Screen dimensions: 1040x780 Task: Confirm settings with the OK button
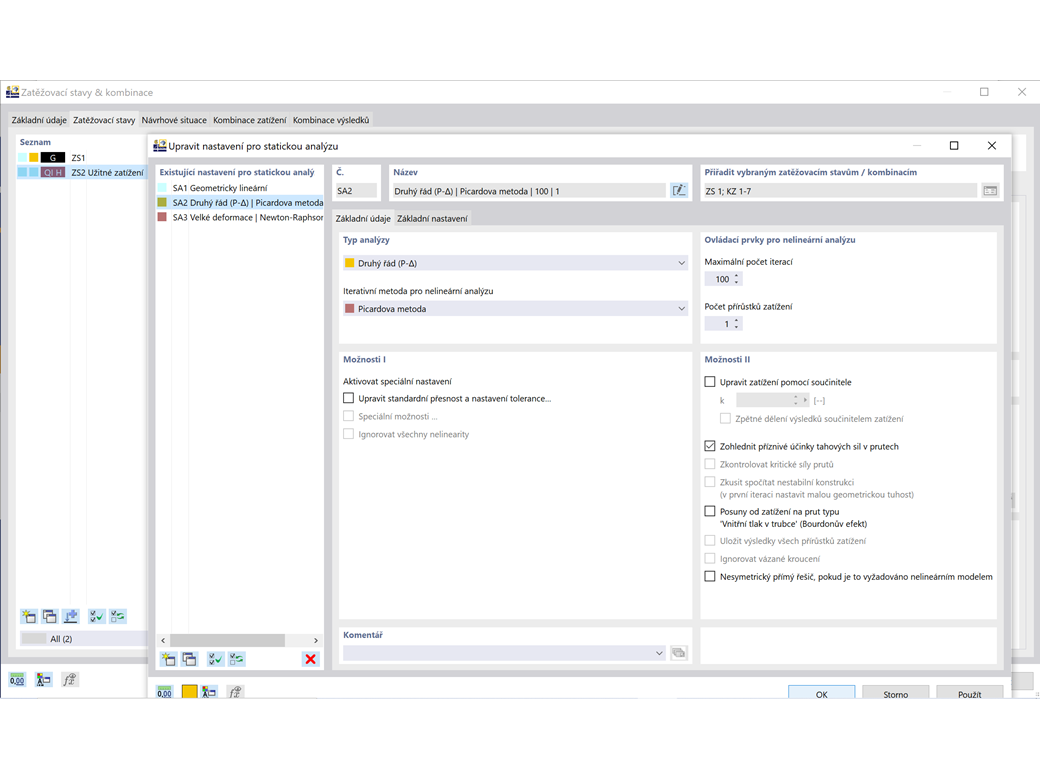coord(821,694)
